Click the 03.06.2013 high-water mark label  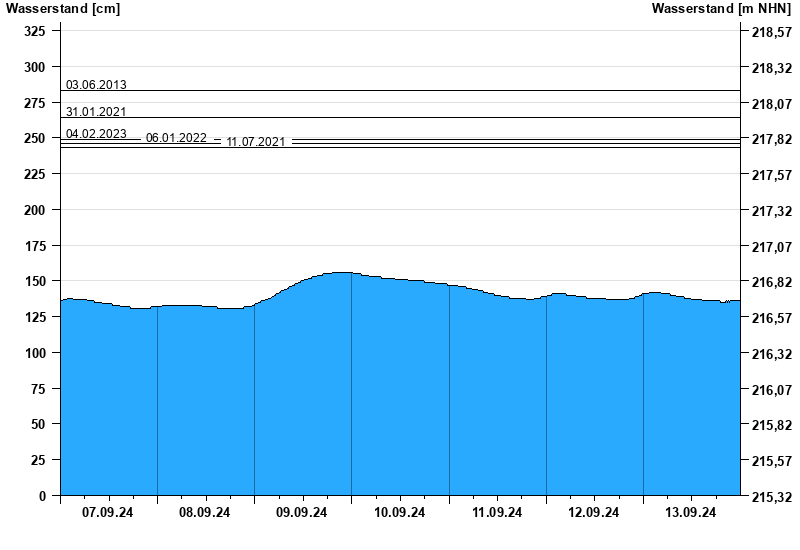coord(96,85)
